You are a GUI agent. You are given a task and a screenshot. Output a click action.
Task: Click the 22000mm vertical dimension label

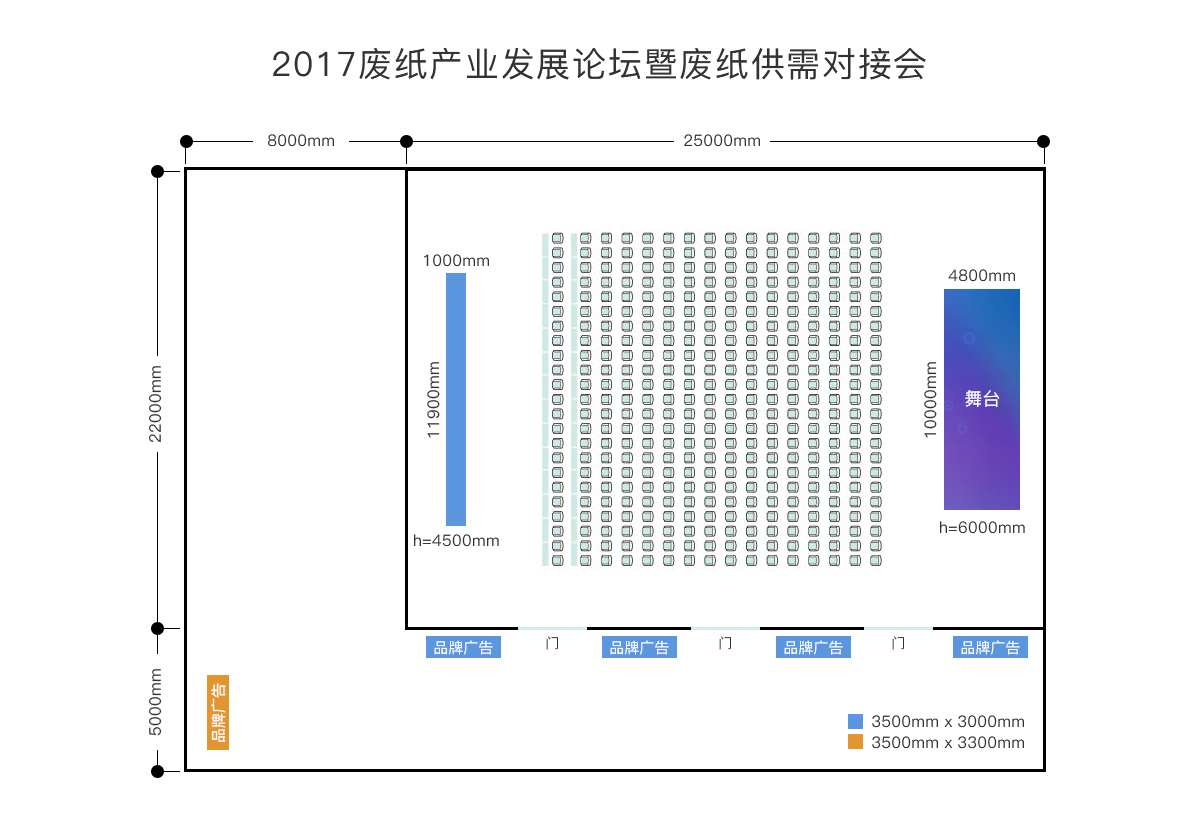click(155, 400)
